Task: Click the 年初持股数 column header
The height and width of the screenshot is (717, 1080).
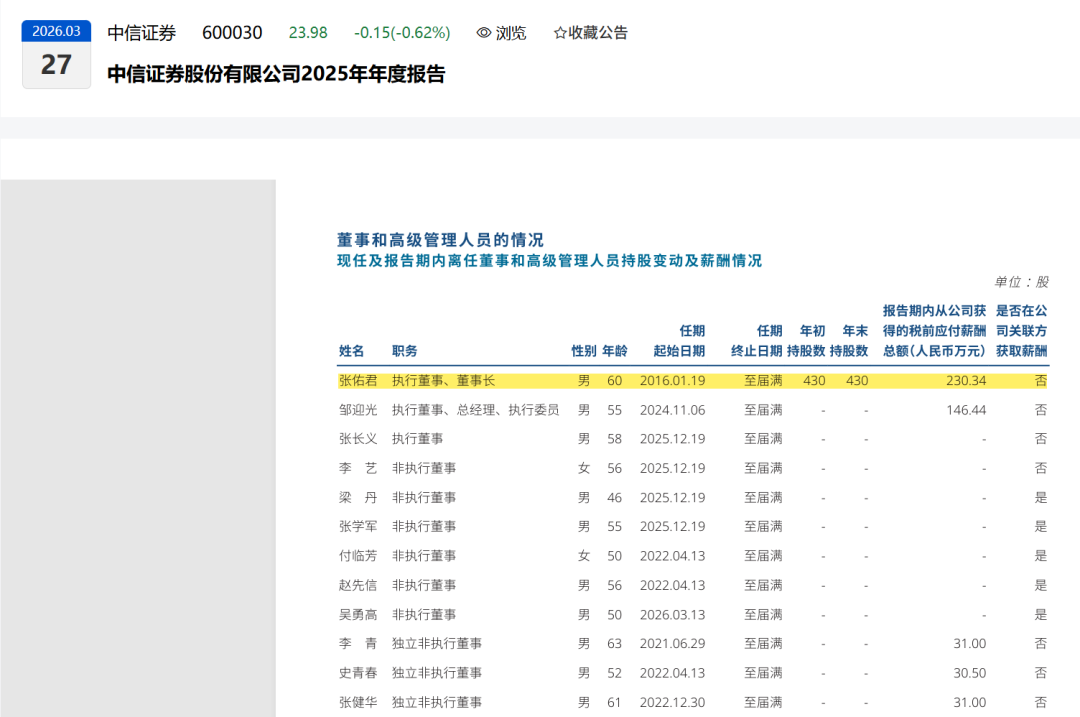Action: tap(814, 340)
